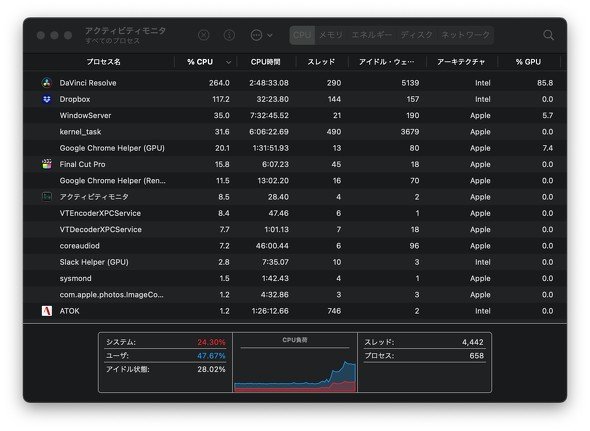The height and width of the screenshot is (431, 590).
Task: Select the WindowServer process row
Action: (295, 116)
